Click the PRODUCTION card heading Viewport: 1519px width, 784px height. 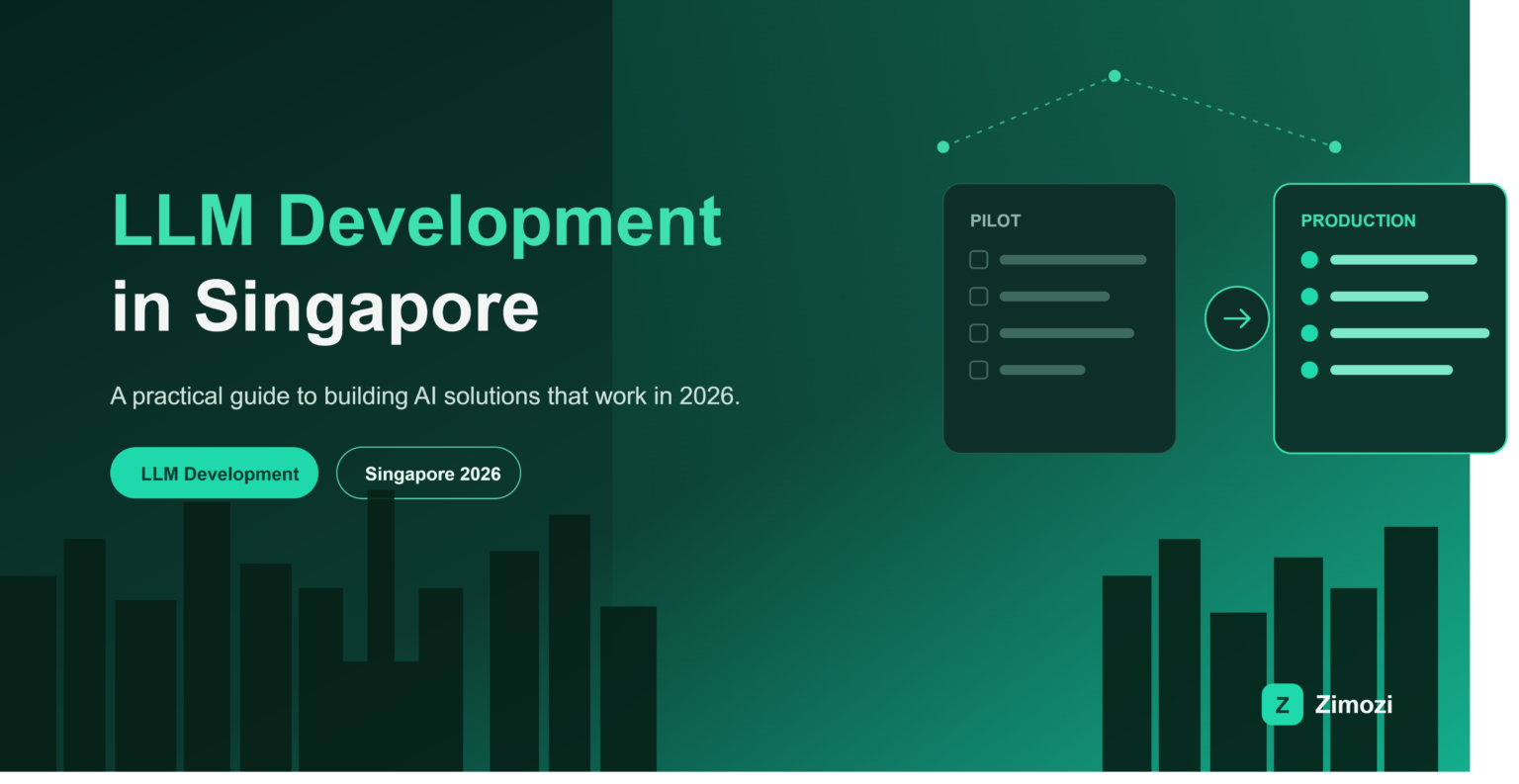click(x=1358, y=221)
